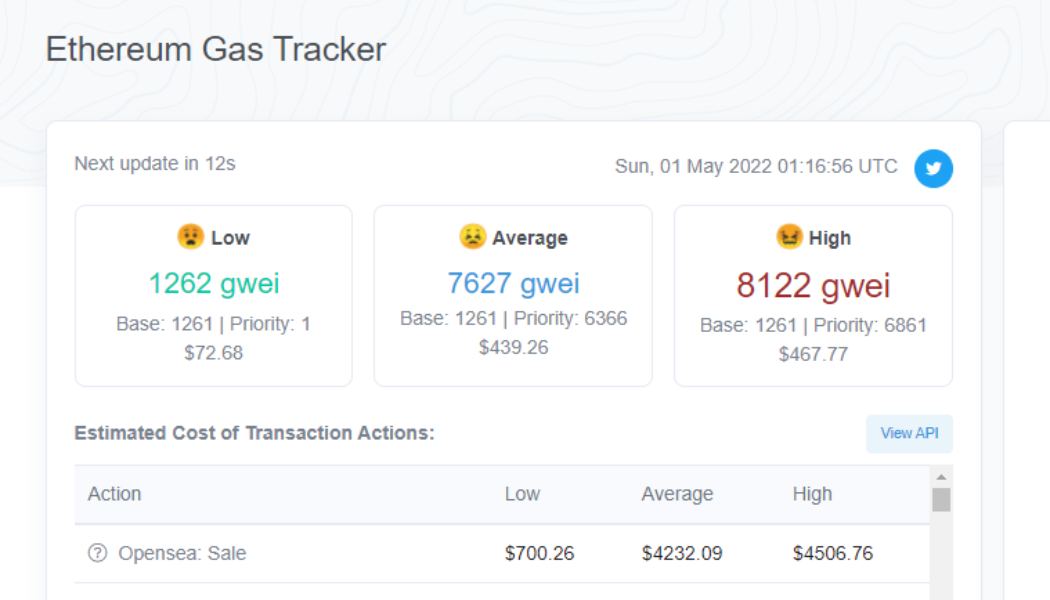
Task: Open the View API page
Action: (x=908, y=433)
